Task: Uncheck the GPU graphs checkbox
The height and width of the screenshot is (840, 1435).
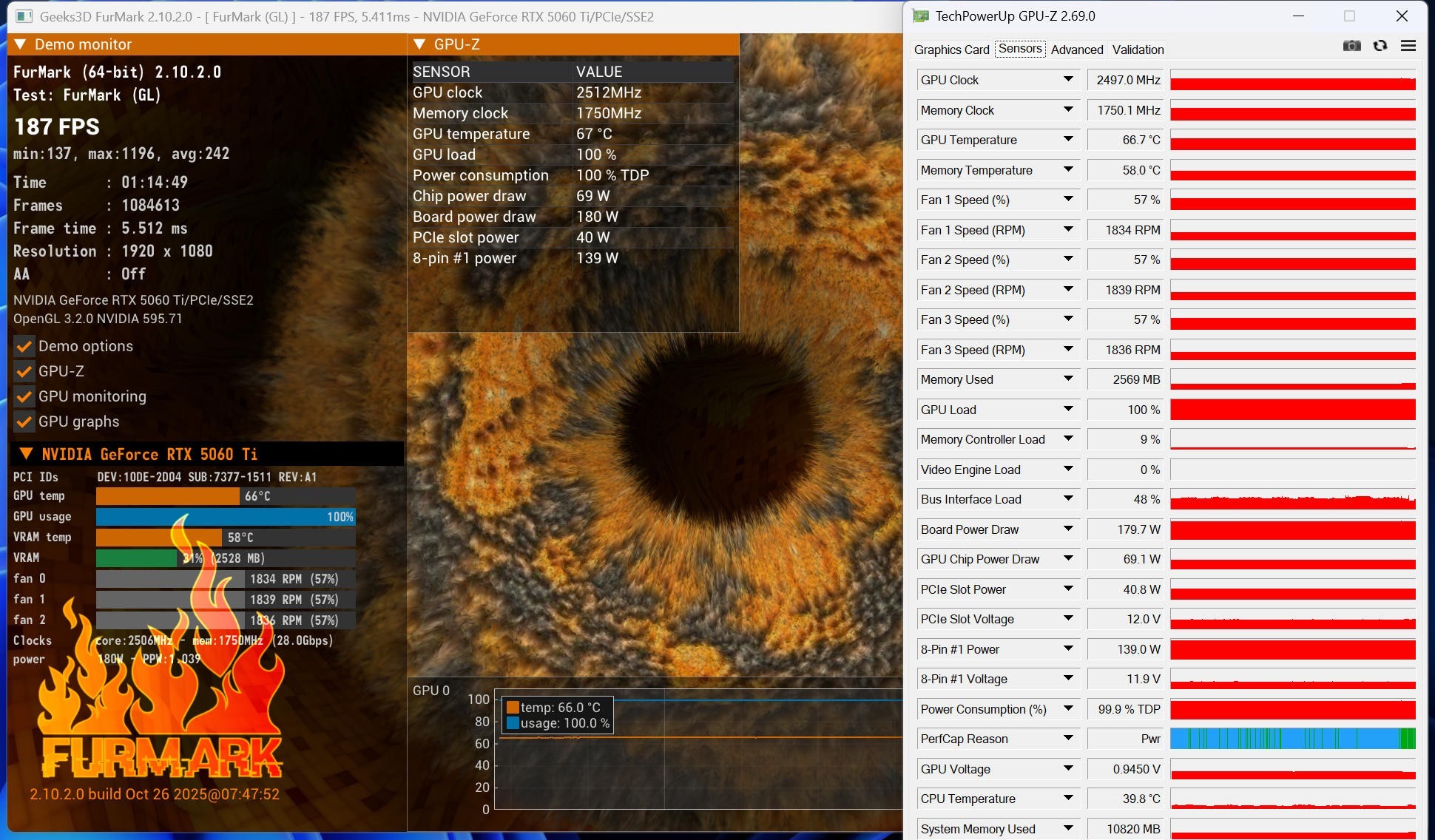Action: tap(24, 421)
